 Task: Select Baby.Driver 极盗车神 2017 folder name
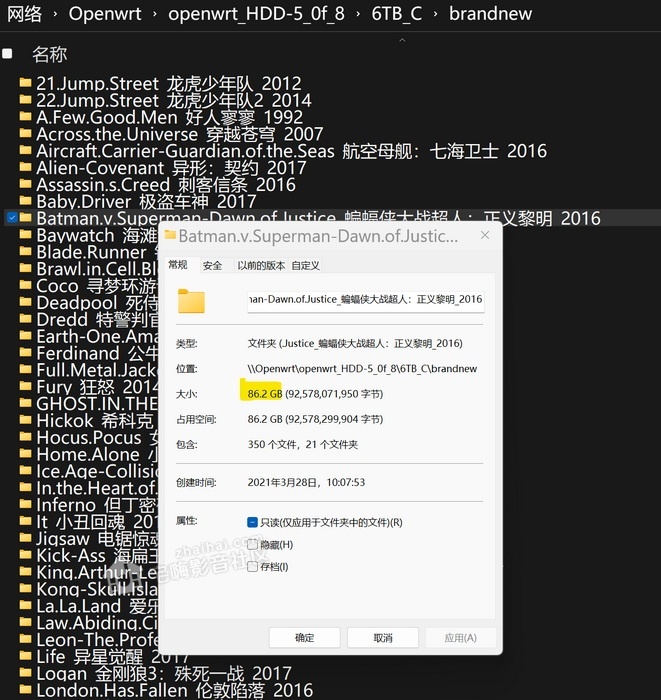tap(146, 201)
